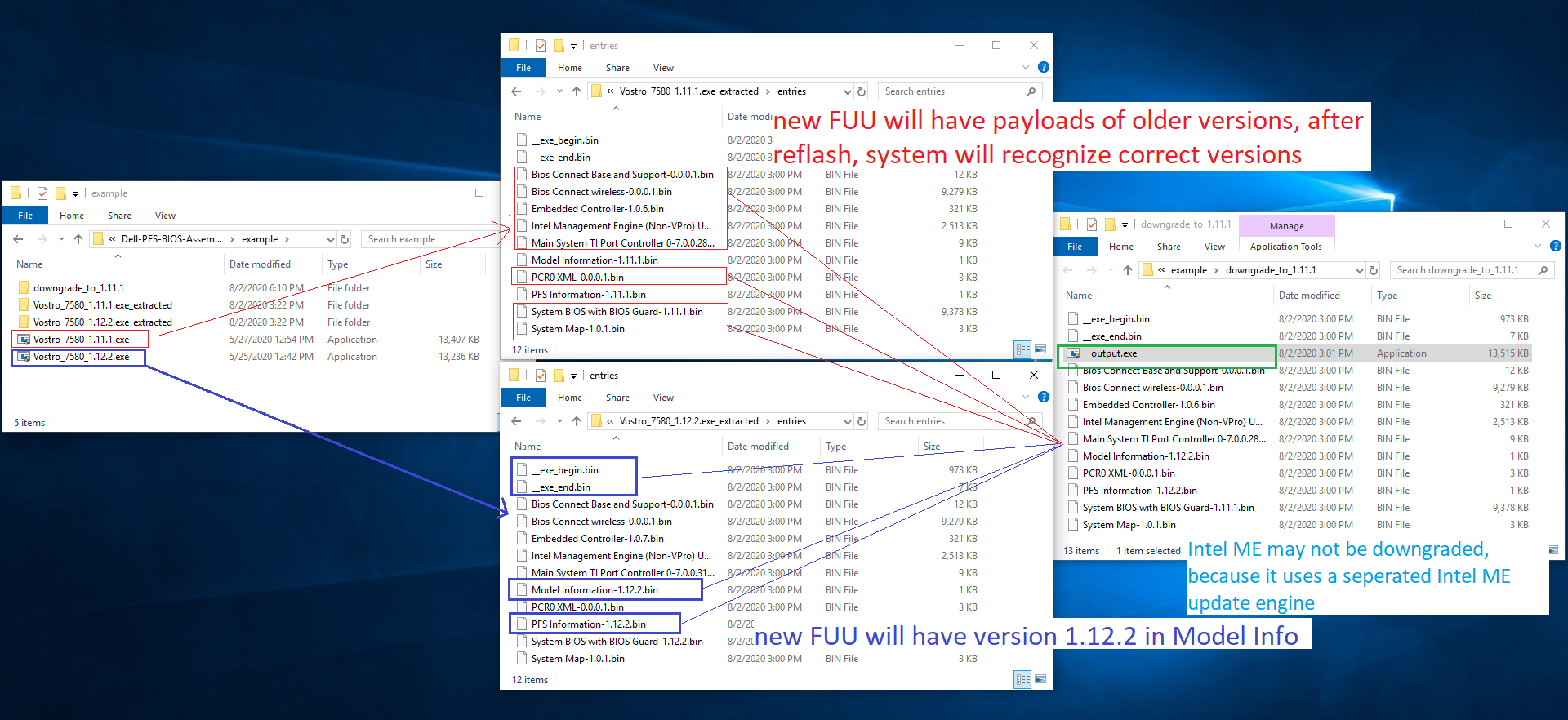Viewport: 1568px width, 720px height.
Task: Open File menu in example window
Action: tap(25, 216)
